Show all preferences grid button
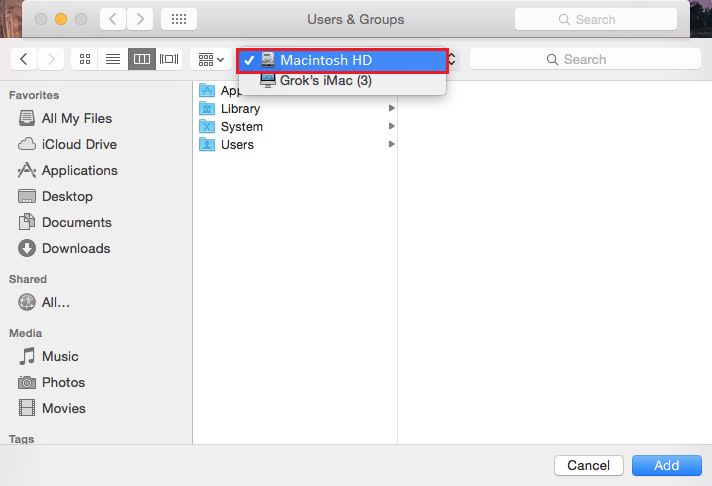Viewport: 712px width, 486px height. [x=179, y=19]
